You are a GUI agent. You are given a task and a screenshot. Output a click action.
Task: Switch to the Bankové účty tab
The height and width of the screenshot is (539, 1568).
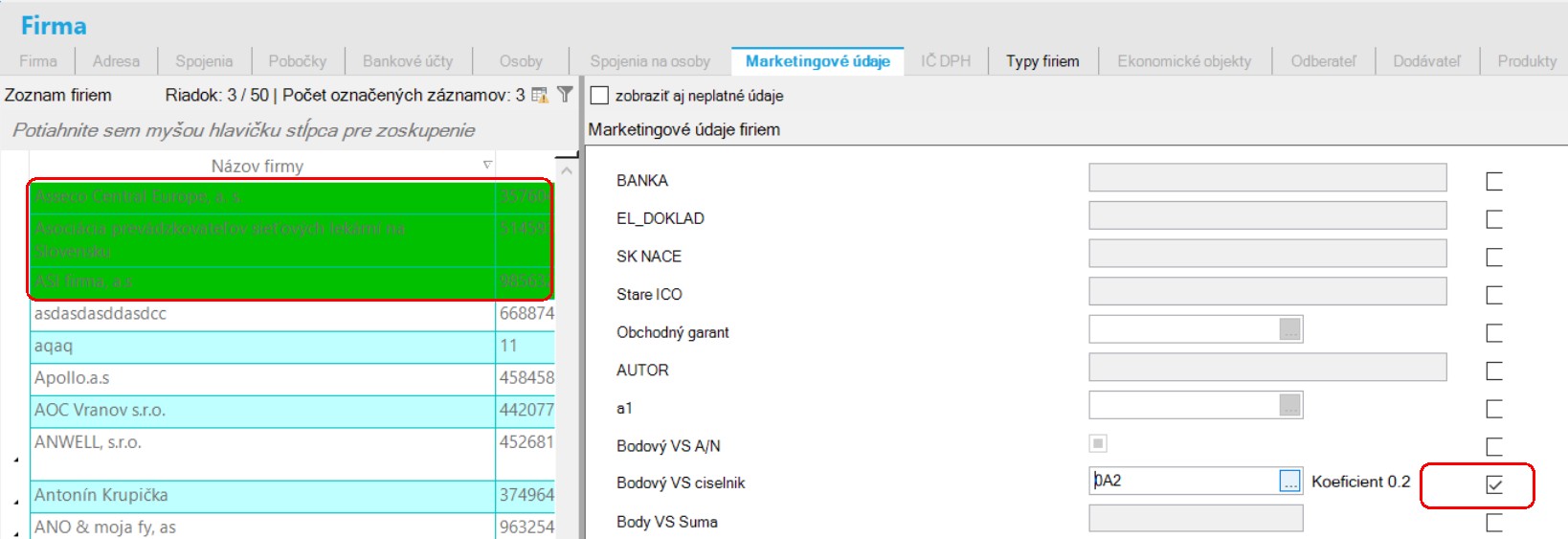(x=407, y=61)
